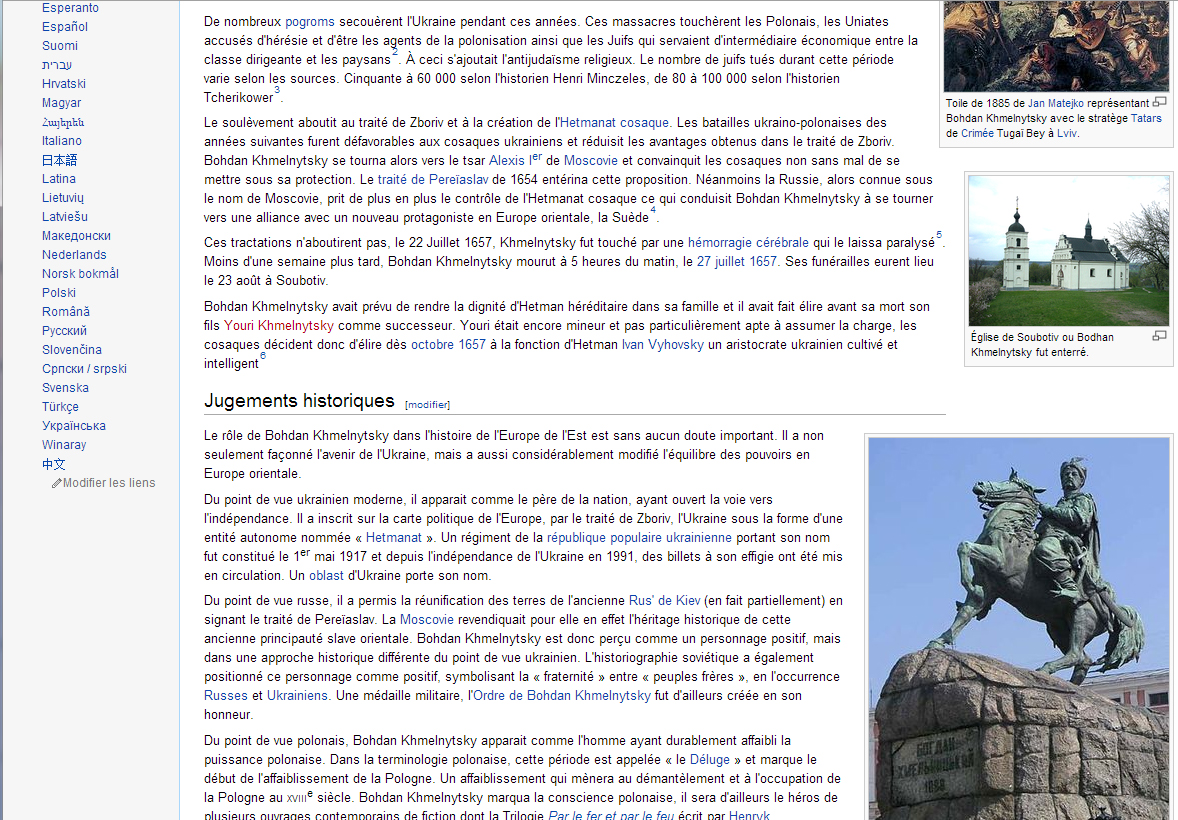Select the Svenska language link

65,388
